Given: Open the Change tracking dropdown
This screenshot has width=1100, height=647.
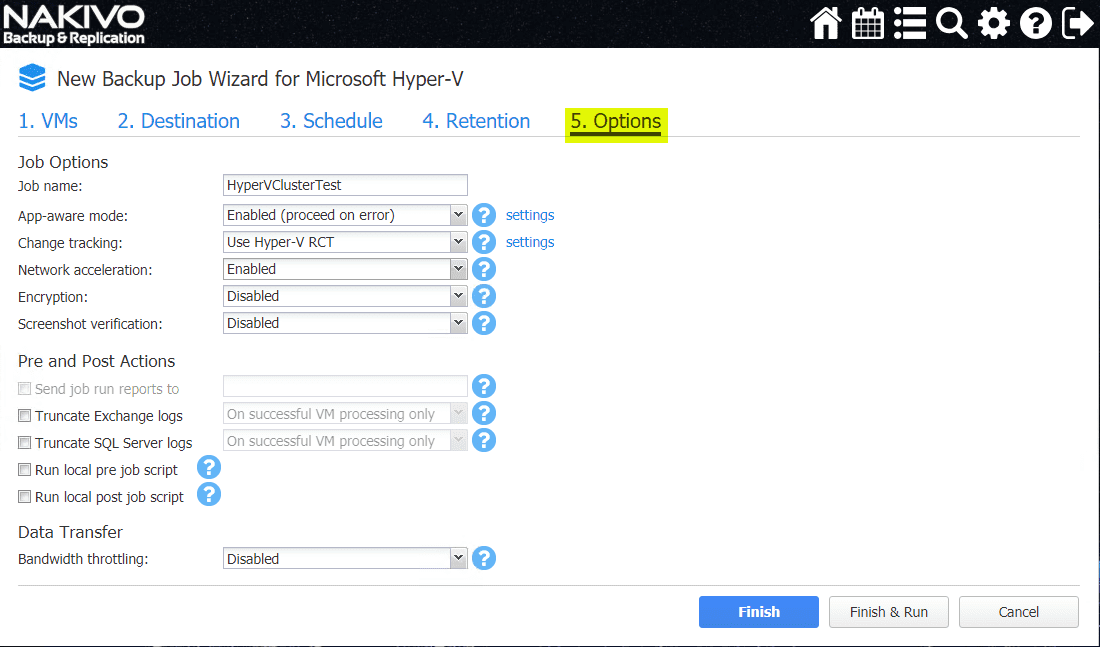Looking at the screenshot, I should click(x=345, y=242).
